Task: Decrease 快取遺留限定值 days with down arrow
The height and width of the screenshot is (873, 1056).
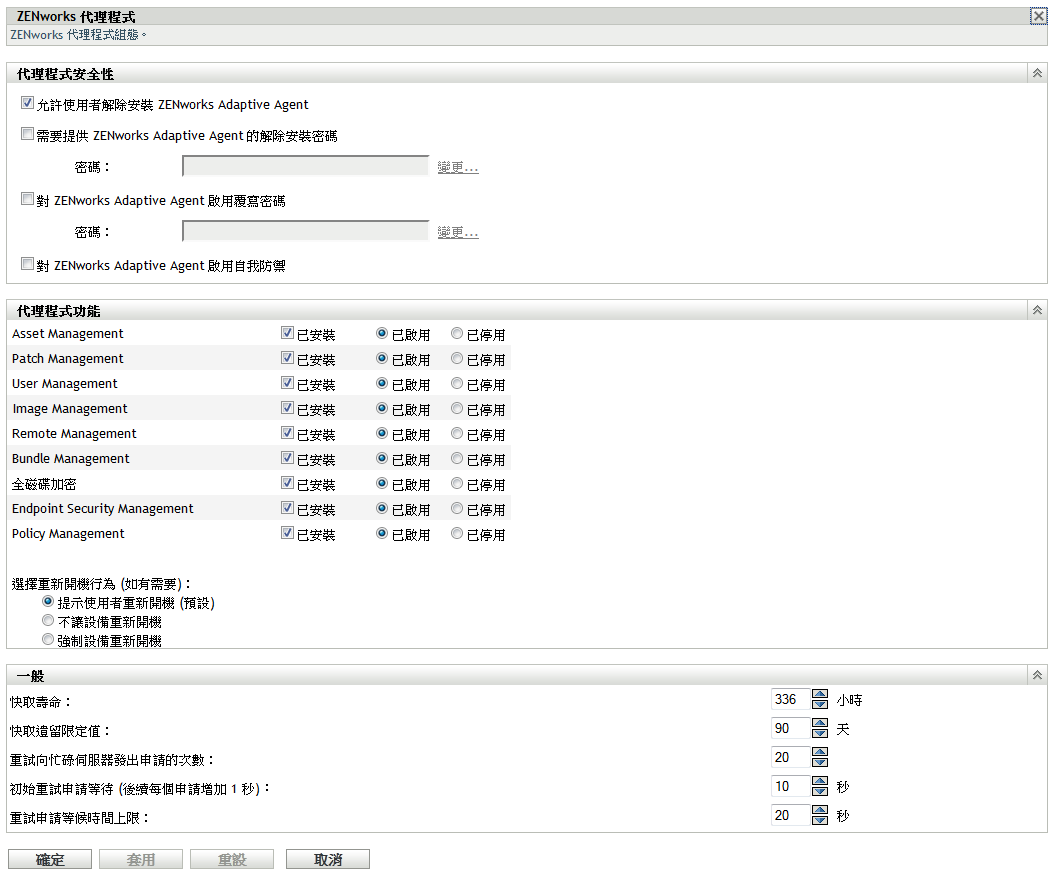Action: pyautogui.click(x=820, y=733)
